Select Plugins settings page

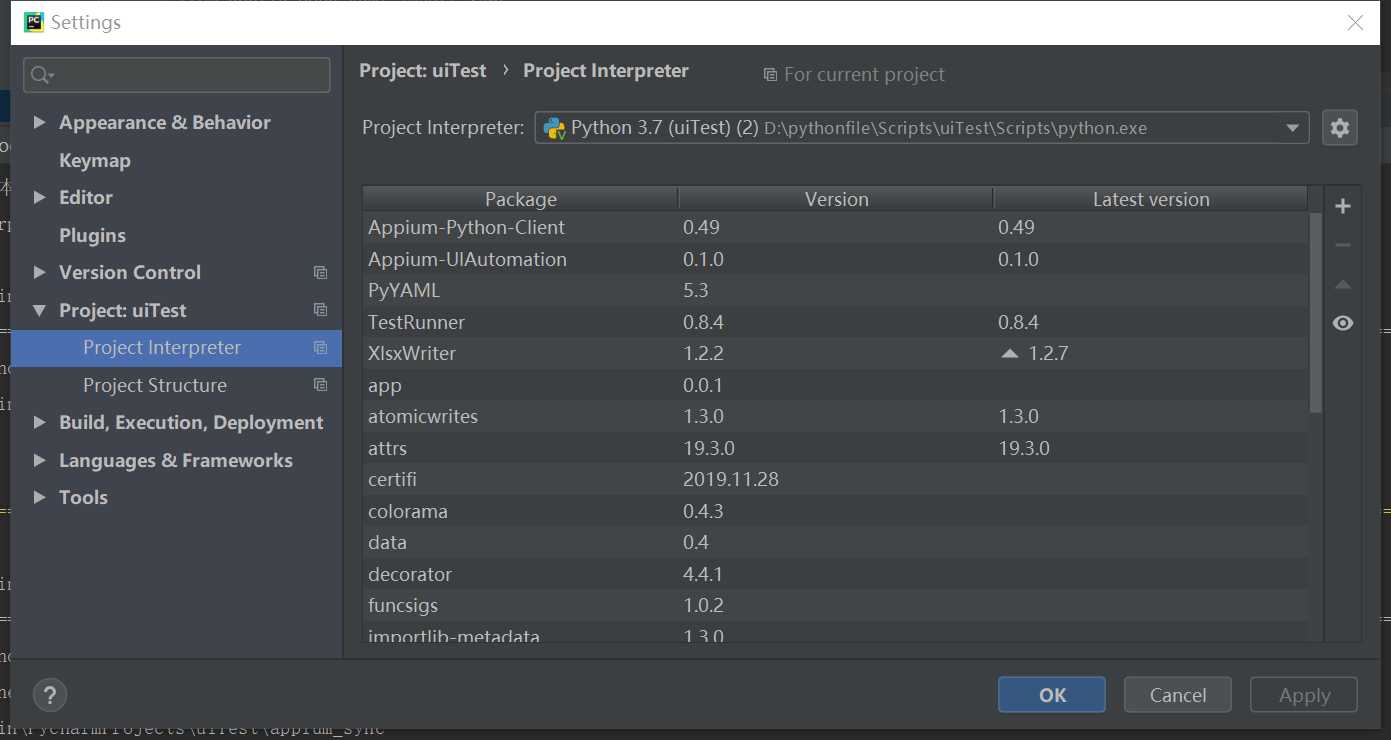[92, 235]
